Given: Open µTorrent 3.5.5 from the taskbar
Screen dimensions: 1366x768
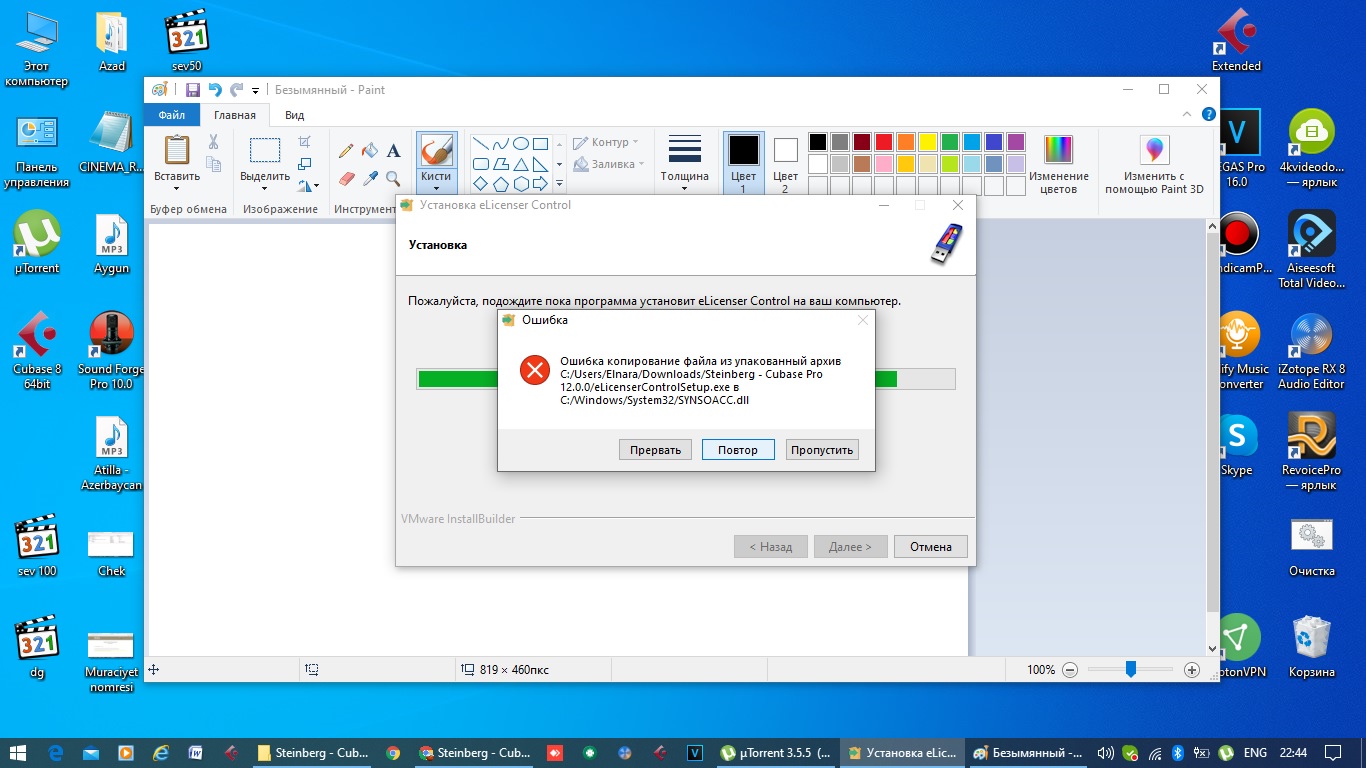Looking at the screenshot, I should [775, 753].
